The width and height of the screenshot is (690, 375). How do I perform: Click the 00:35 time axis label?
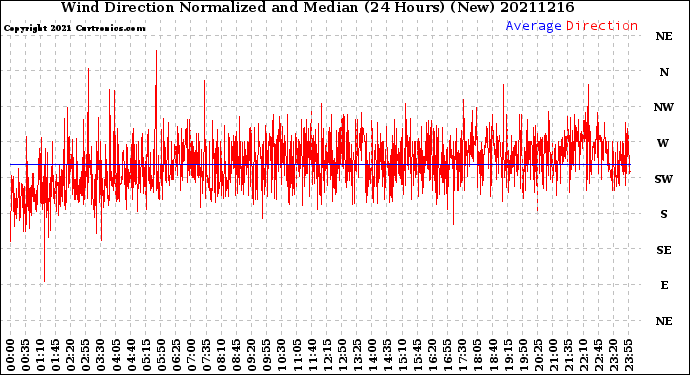(26, 355)
